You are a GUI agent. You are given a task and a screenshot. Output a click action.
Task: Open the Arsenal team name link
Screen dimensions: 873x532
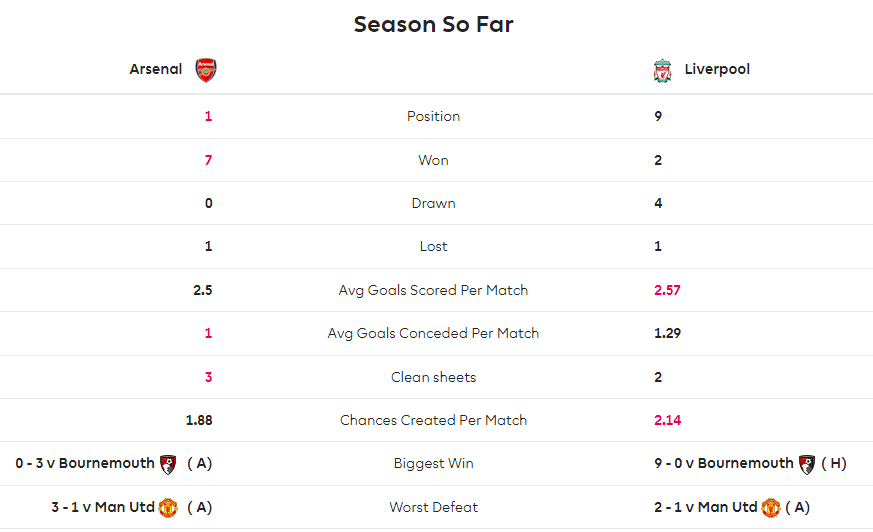point(156,69)
